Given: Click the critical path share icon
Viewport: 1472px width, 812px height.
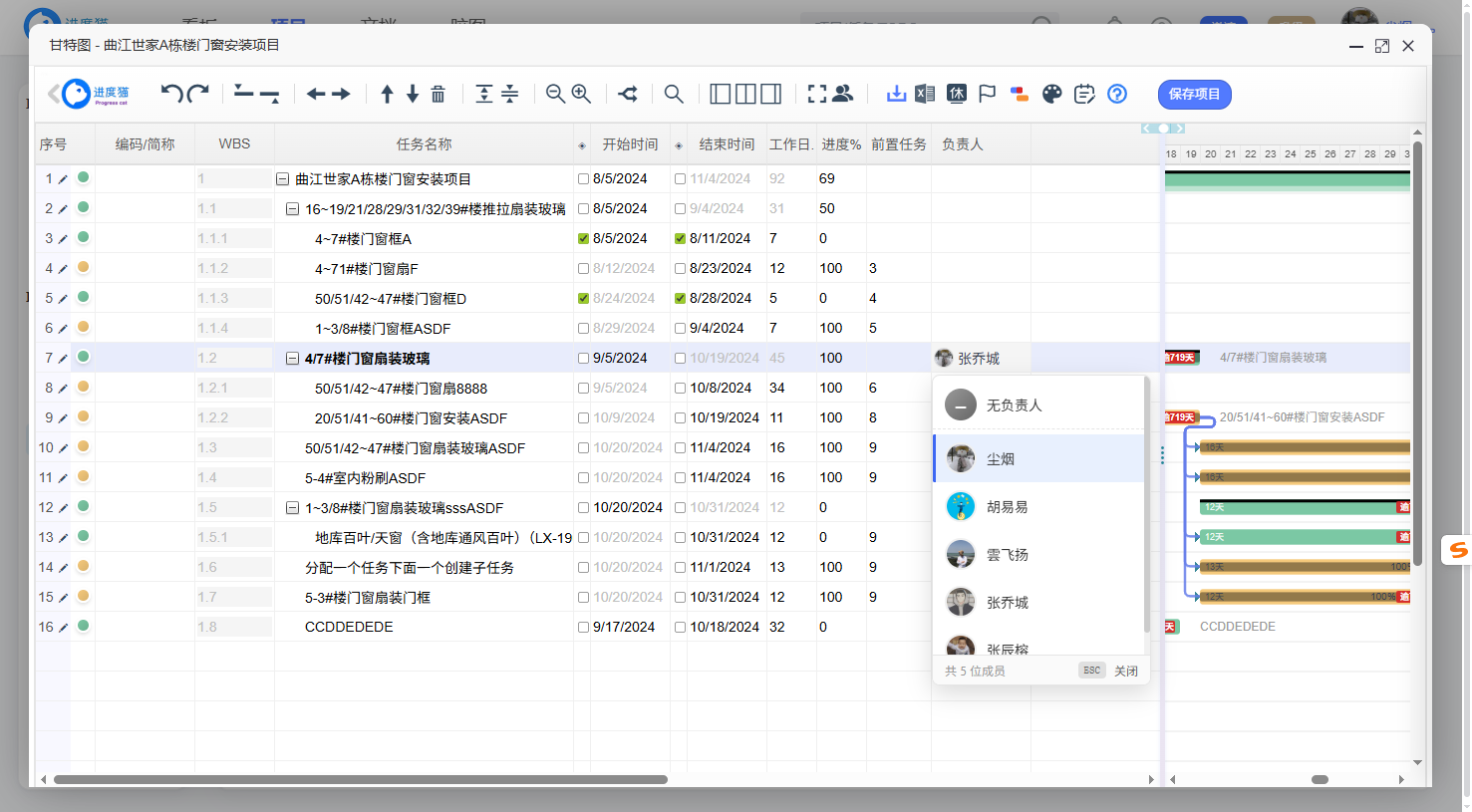Looking at the screenshot, I should 628,94.
